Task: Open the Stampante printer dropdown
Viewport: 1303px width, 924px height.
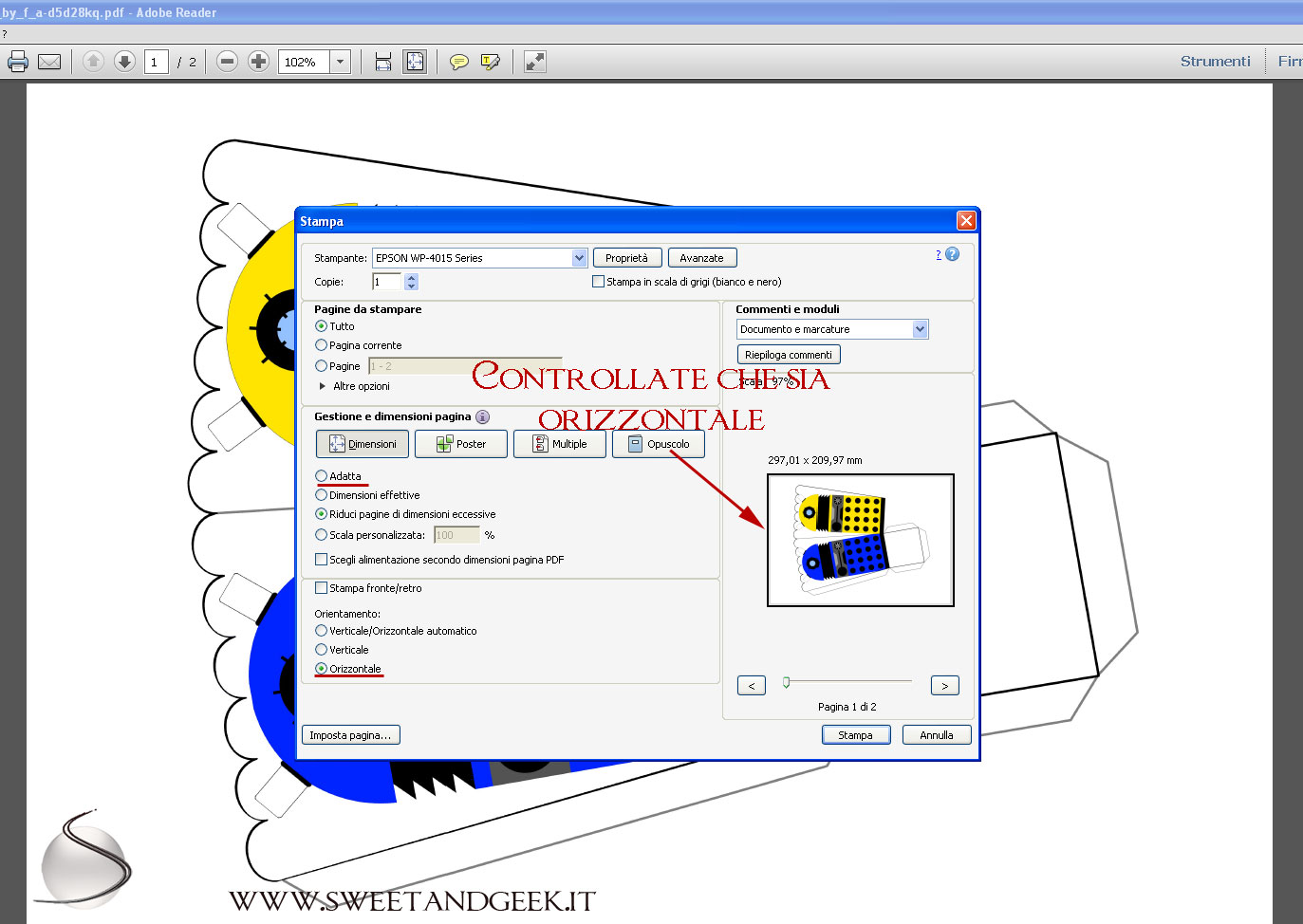Action: [x=579, y=258]
